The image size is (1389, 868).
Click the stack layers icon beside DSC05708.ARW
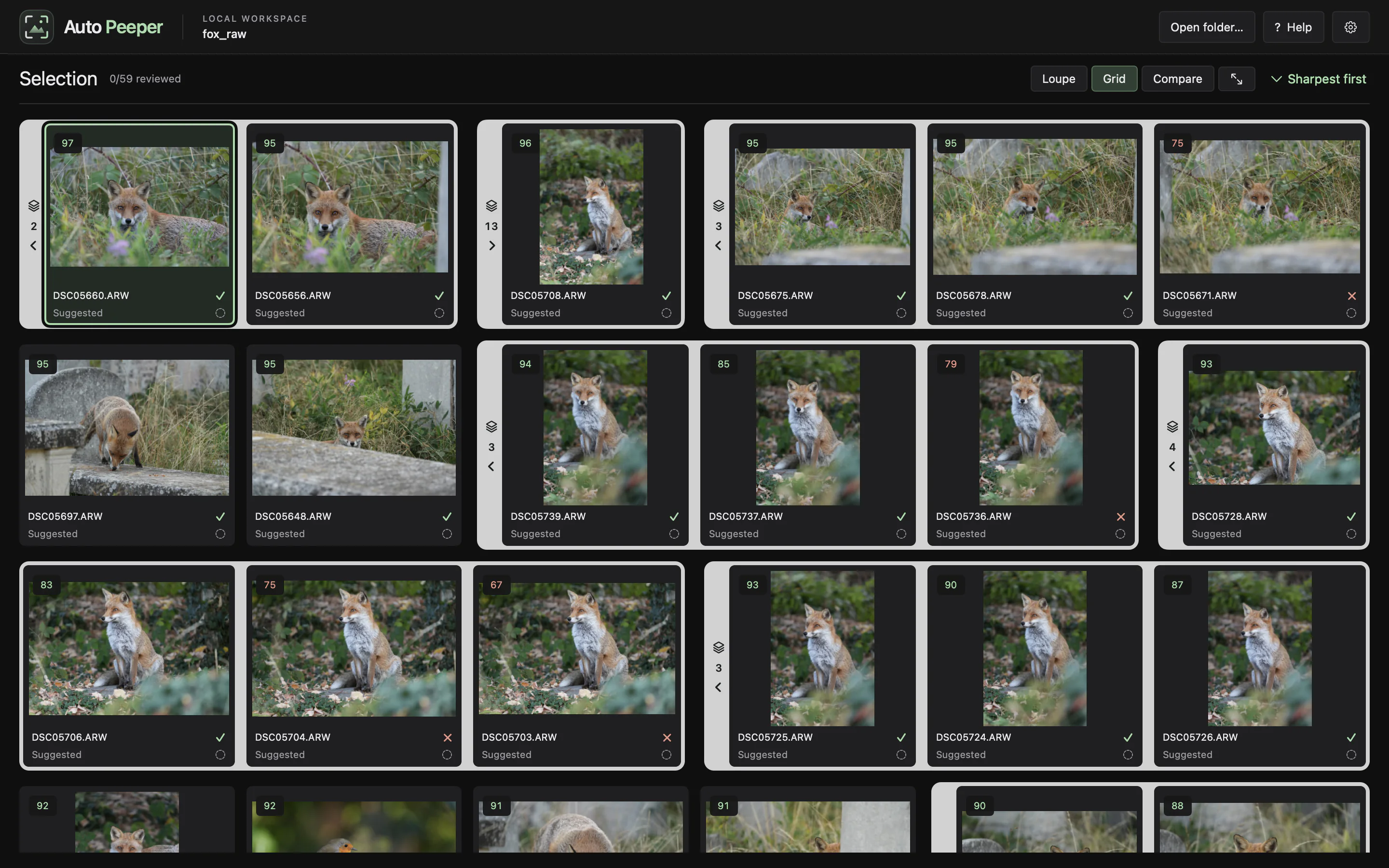[x=491, y=205]
